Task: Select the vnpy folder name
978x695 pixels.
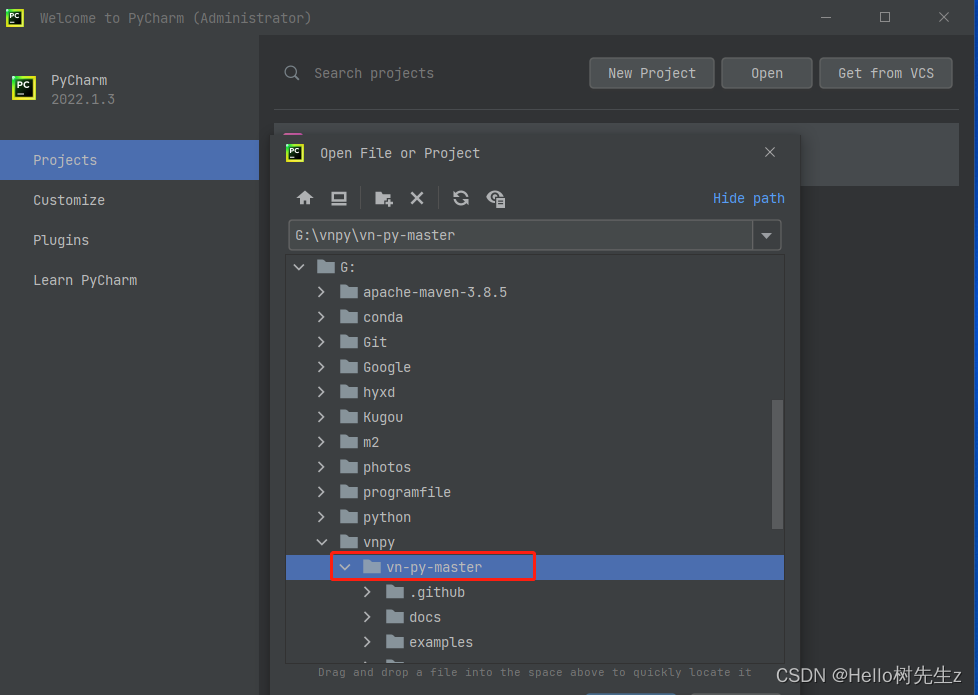Action: point(379,542)
